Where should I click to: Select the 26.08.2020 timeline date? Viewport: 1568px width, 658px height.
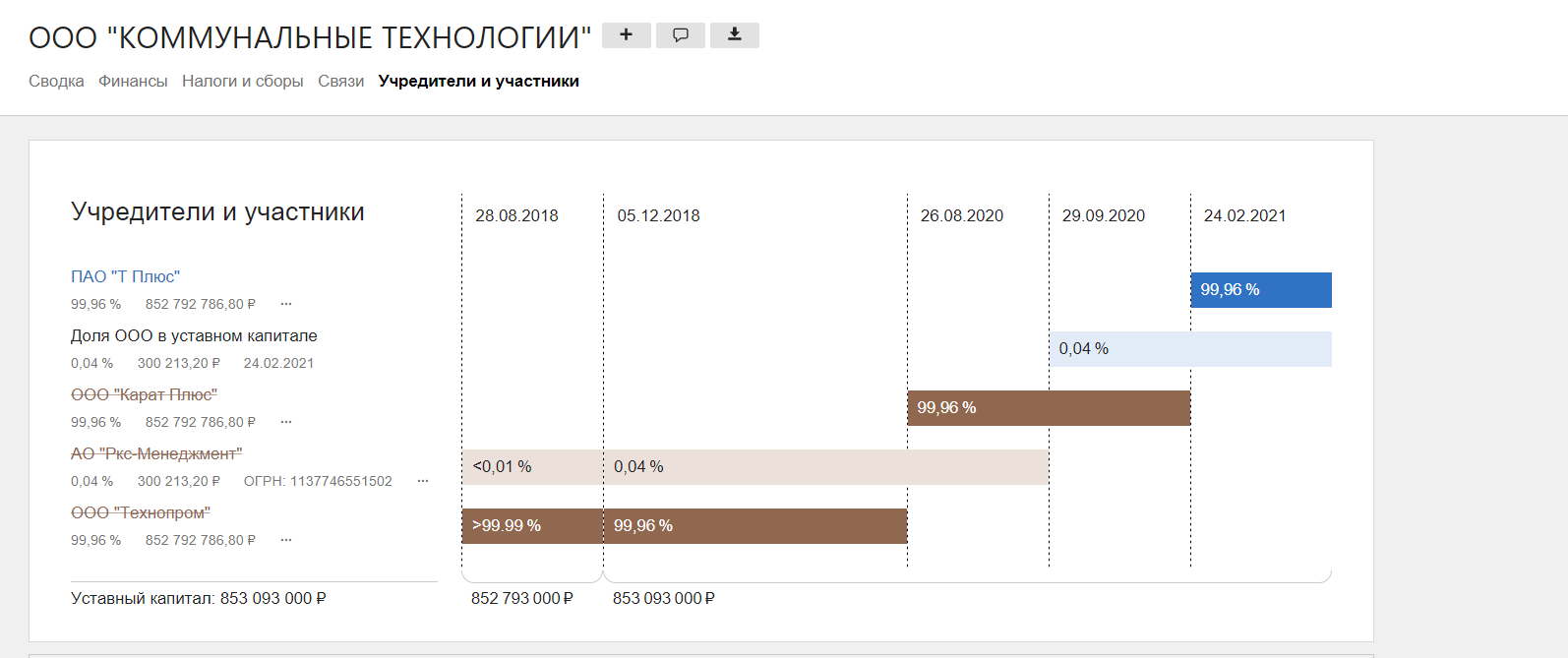click(961, 215)
